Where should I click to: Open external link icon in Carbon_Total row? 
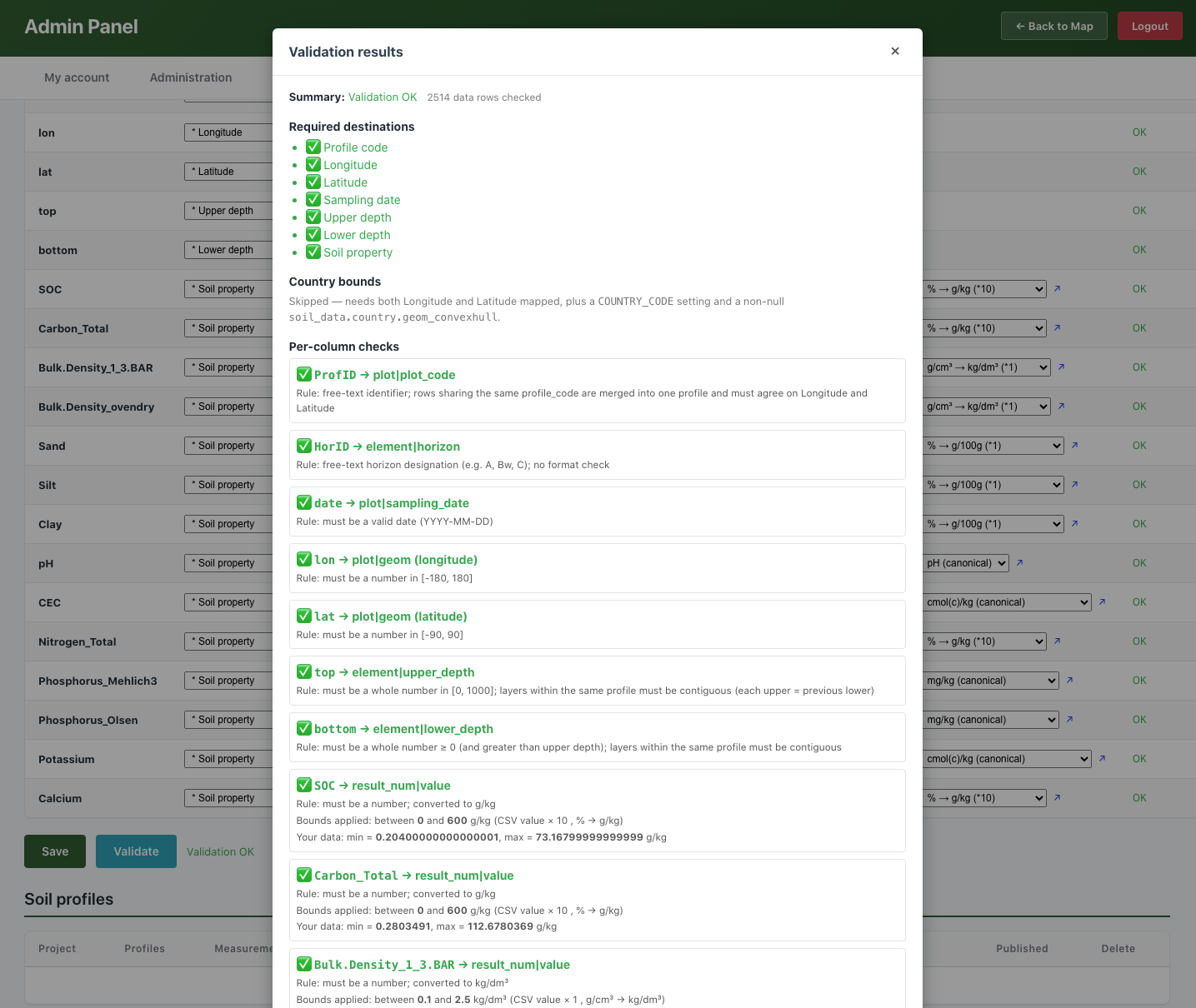pos(1057,328)
